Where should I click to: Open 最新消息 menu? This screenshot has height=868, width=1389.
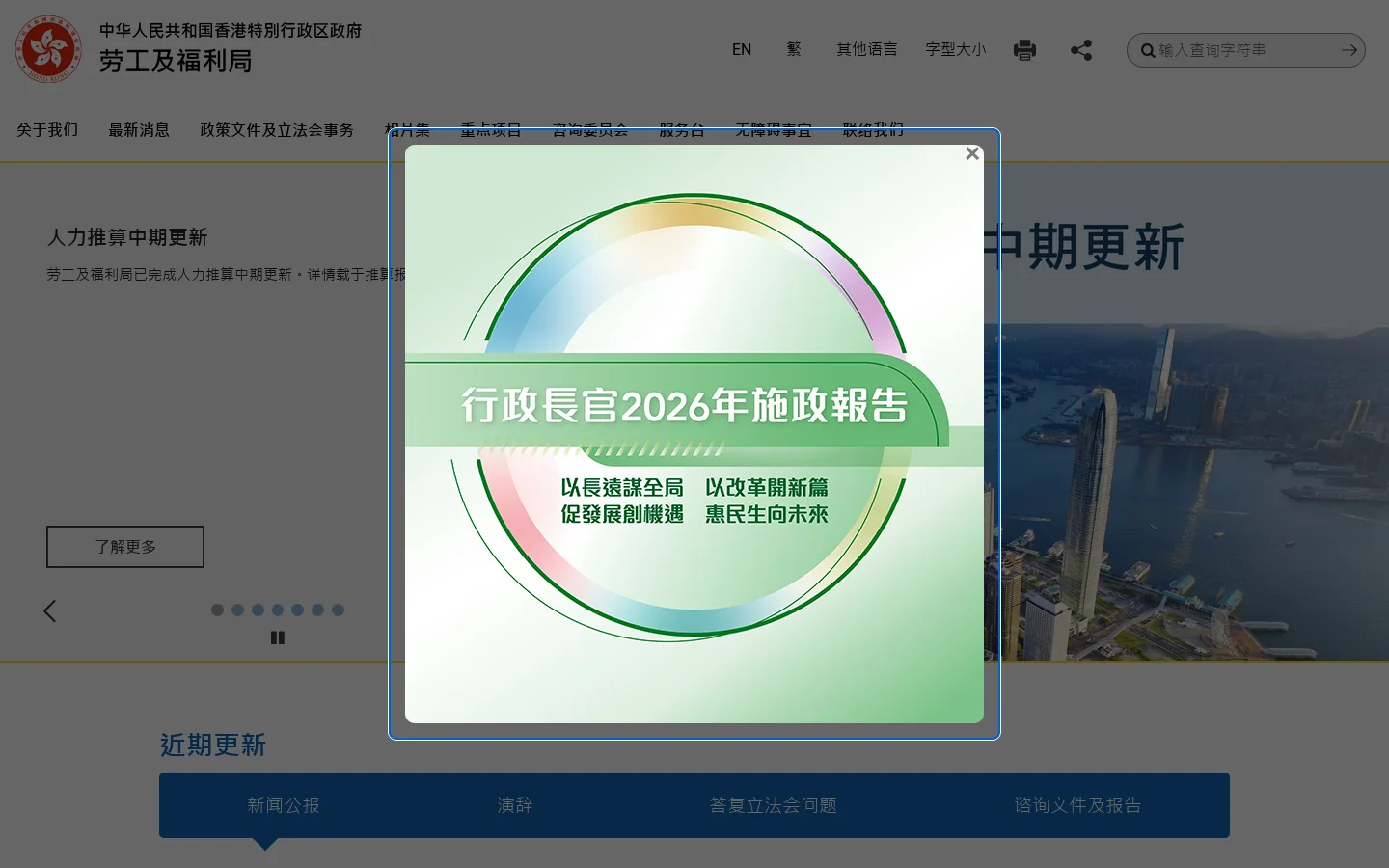pyautogui.click(x=139, y=130)
